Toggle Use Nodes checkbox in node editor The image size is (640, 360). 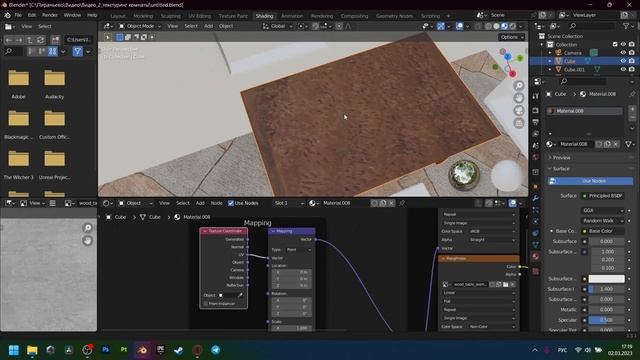[x=231, y=203]
